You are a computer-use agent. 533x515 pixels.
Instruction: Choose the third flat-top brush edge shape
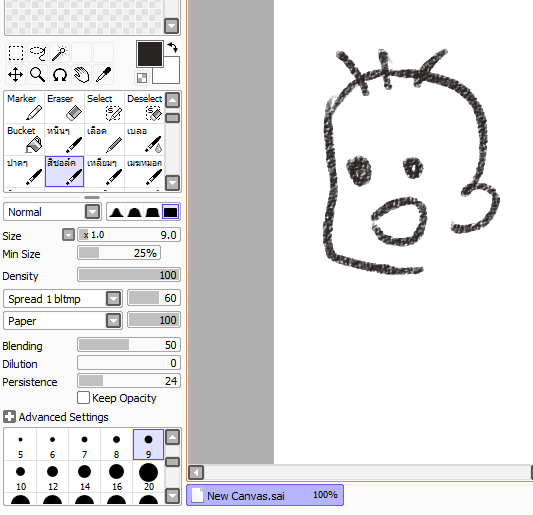click(152, 212)
